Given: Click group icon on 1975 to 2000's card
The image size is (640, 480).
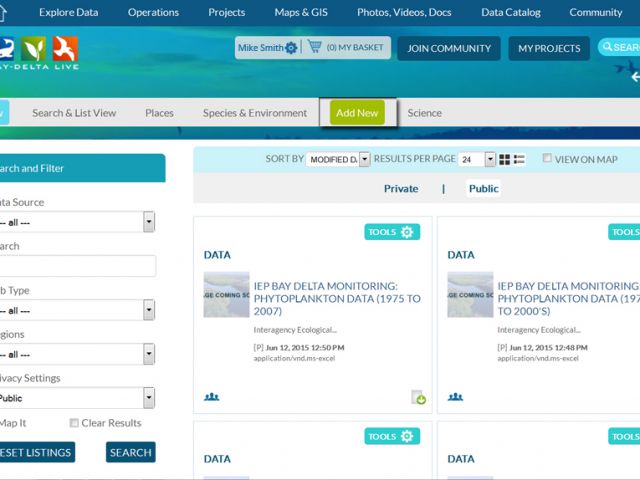Looking at the screenshot, I should (x=456, y=396).
